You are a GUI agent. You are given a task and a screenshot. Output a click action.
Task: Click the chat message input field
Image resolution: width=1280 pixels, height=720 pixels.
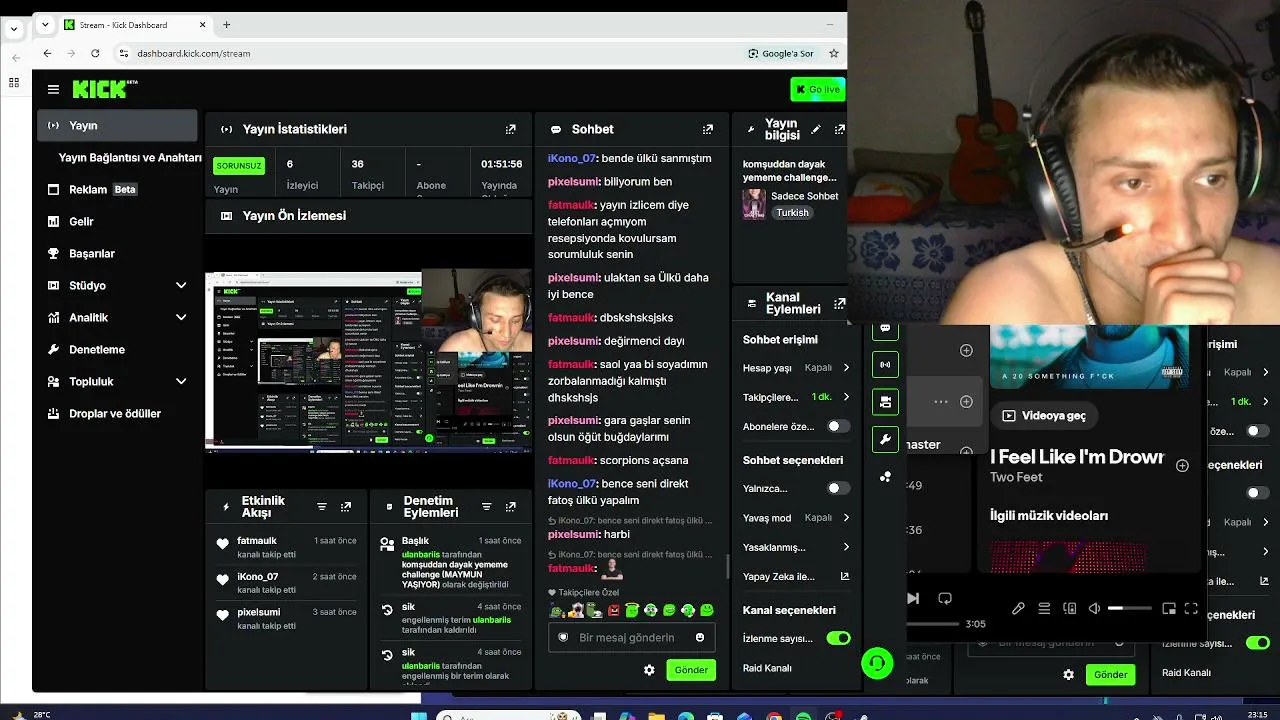click(631, 637)
